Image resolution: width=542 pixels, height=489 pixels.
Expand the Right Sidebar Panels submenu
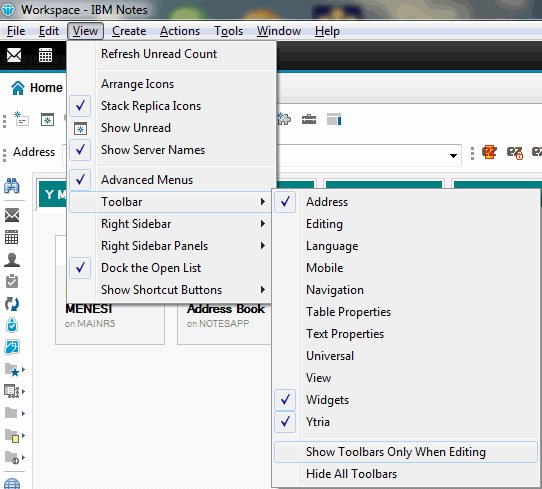[171, 246]
